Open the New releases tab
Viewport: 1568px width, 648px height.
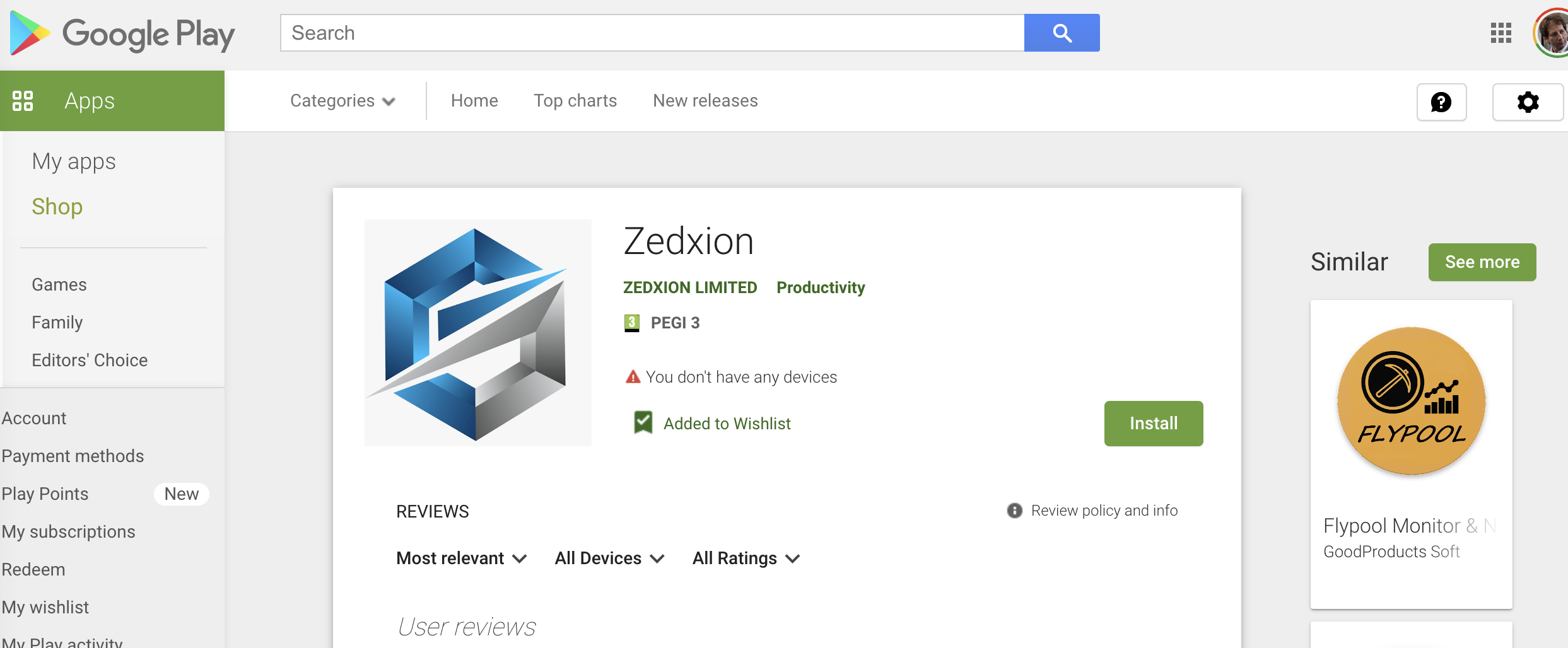pos(705,101)
